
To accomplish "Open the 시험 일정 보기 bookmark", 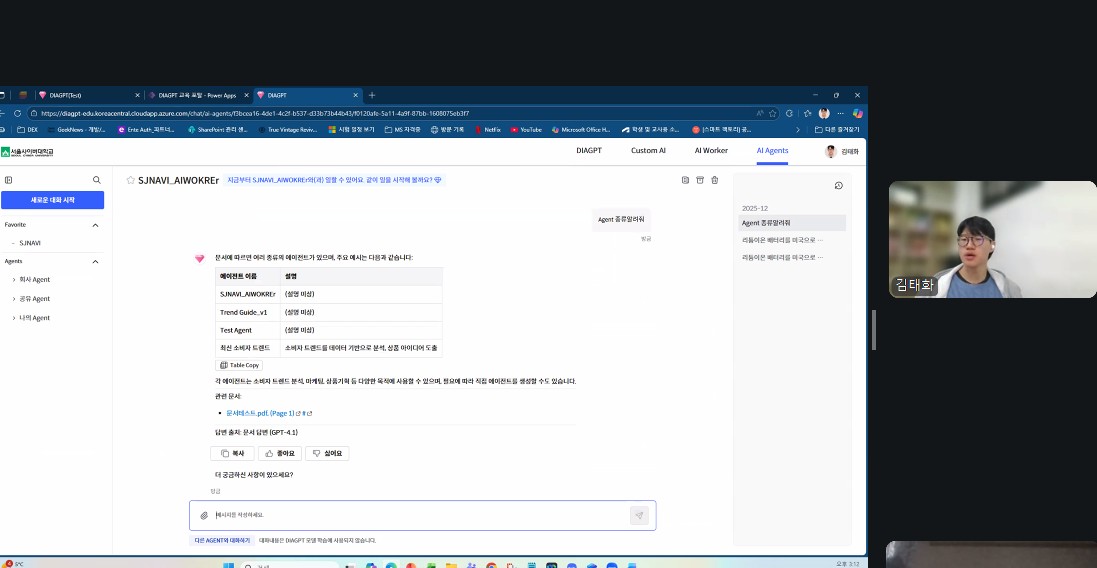I will [x=351, y=129].
